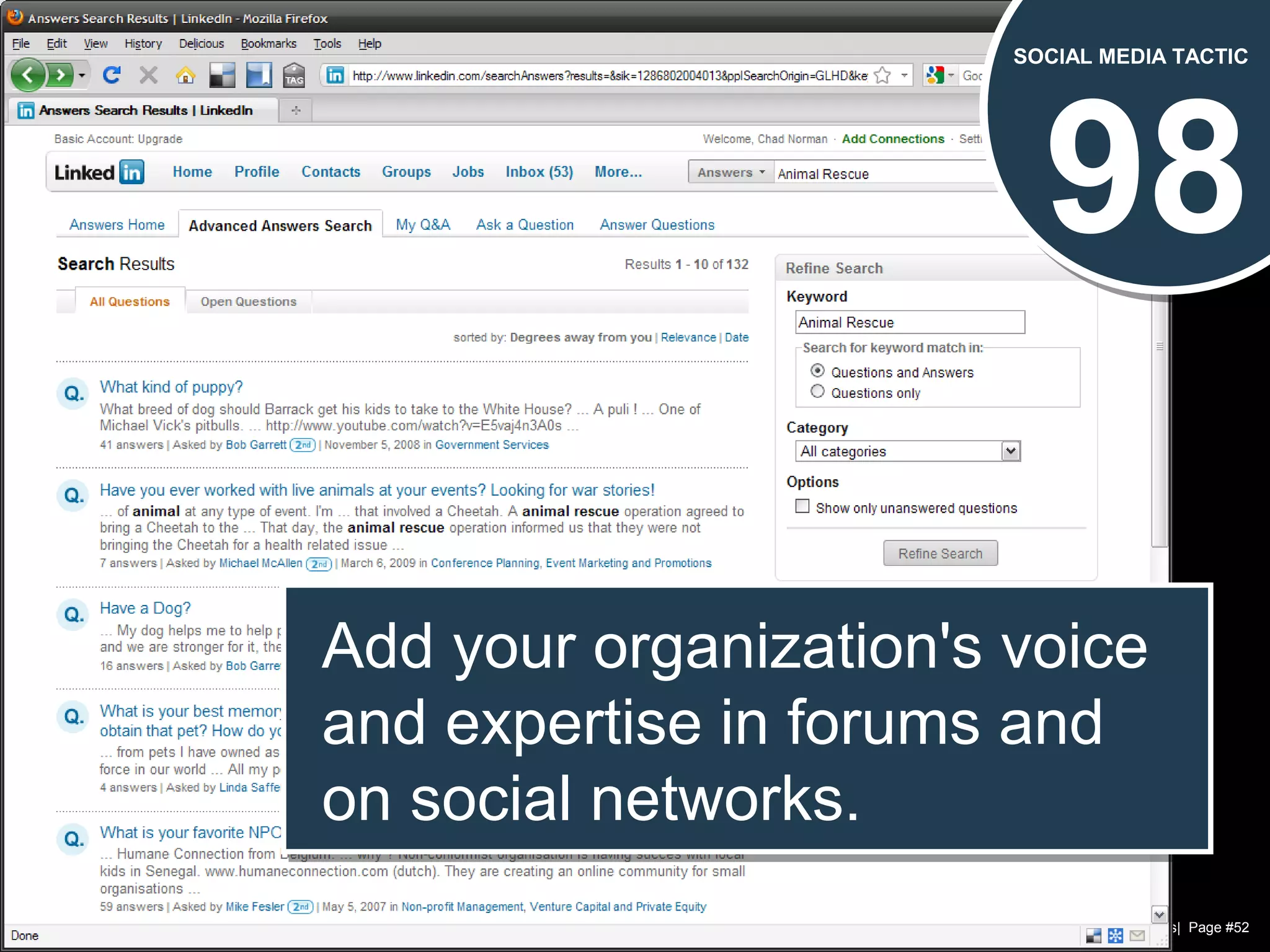
Task: Click the Add Connections link
Action: point(893,139)
